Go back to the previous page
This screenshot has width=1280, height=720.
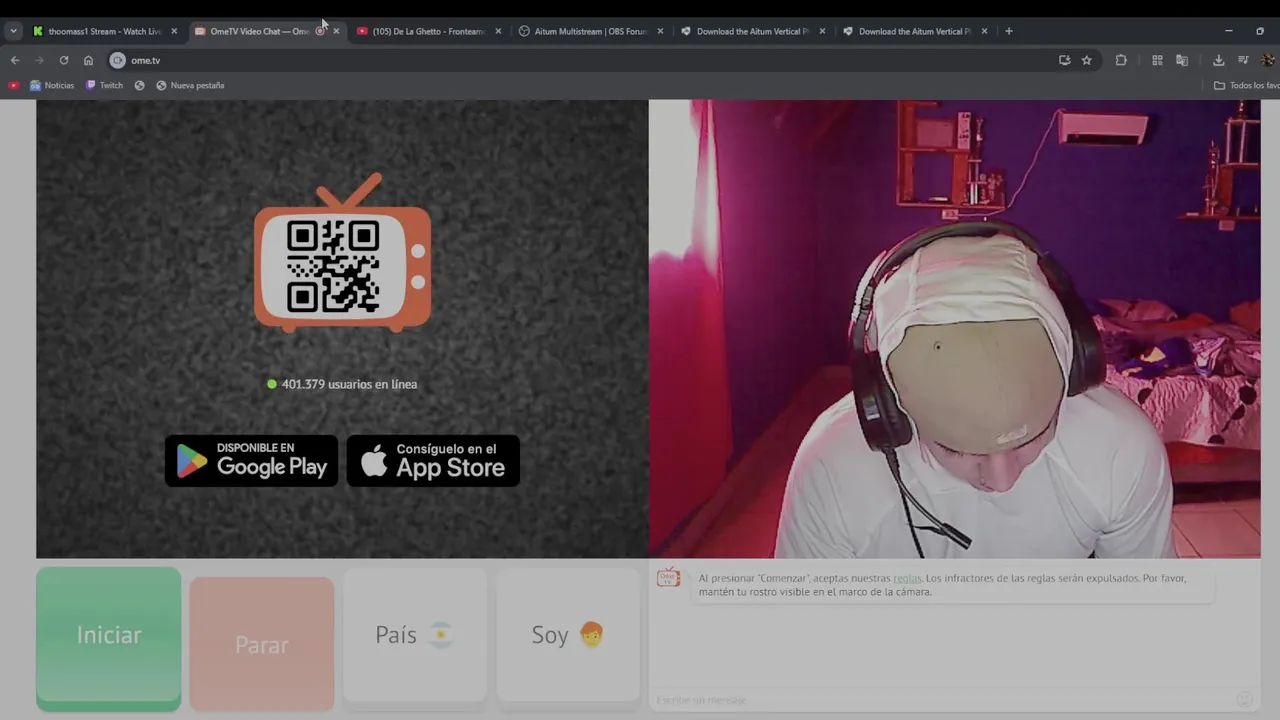pos(15,60)
